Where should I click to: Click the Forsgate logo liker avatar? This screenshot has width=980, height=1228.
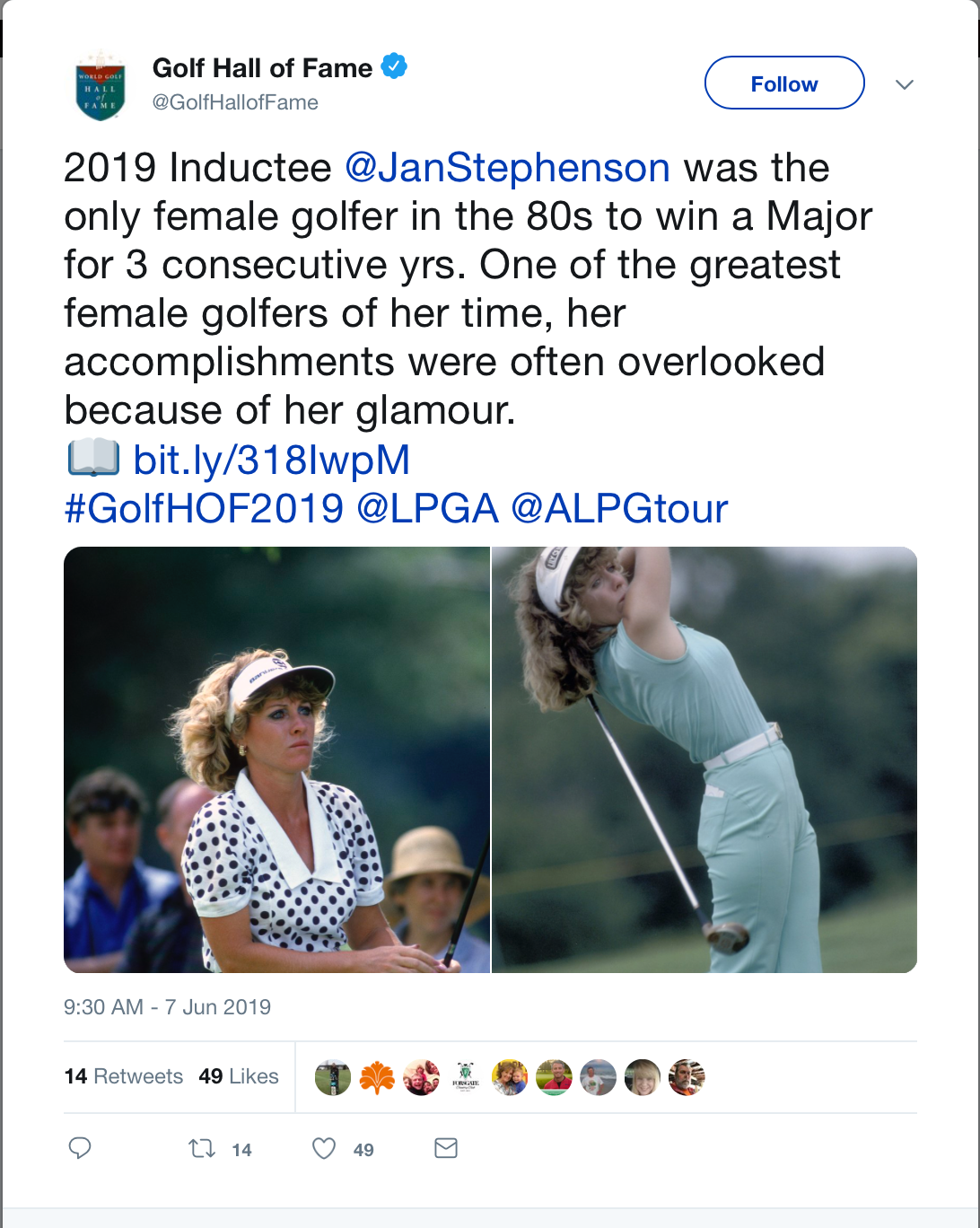(x=465, y=1077)
